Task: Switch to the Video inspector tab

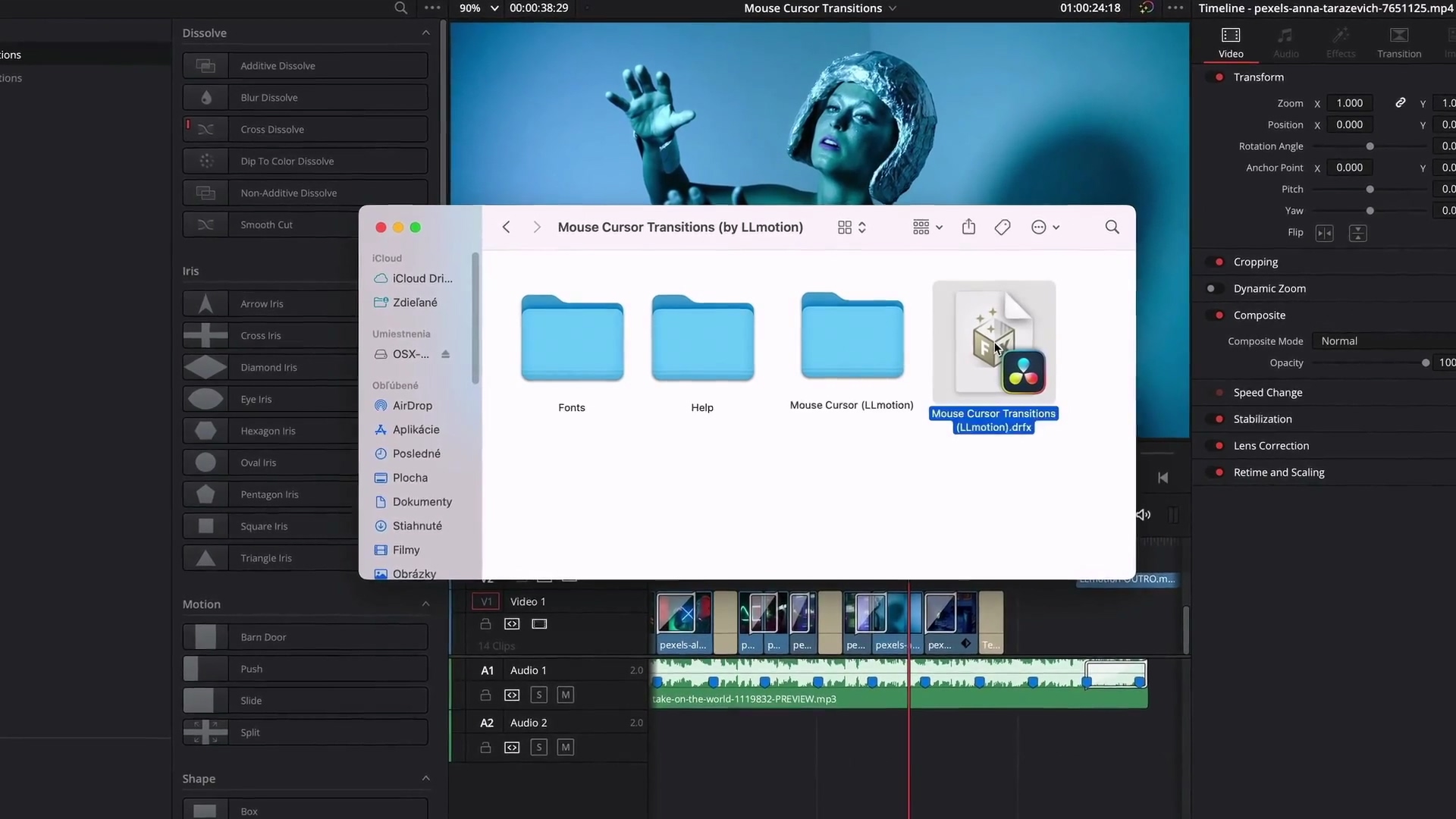Action: coord(1231,42)
